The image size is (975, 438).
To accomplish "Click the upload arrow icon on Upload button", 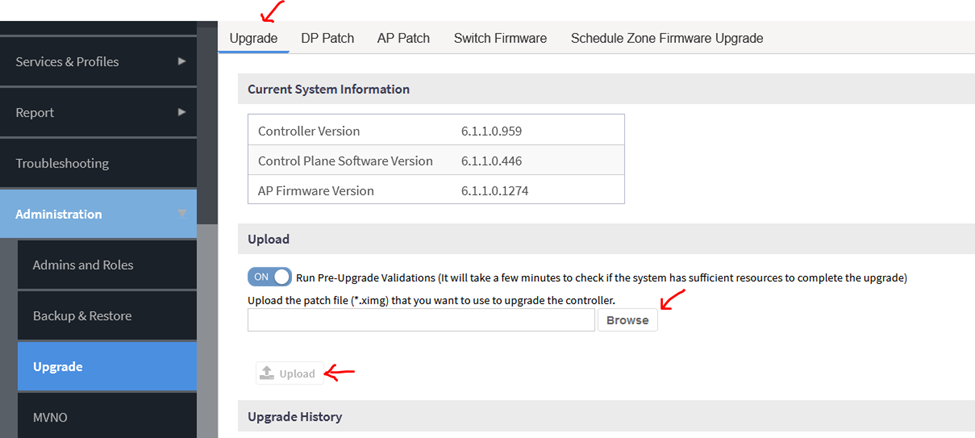I will tap(267, 373).
